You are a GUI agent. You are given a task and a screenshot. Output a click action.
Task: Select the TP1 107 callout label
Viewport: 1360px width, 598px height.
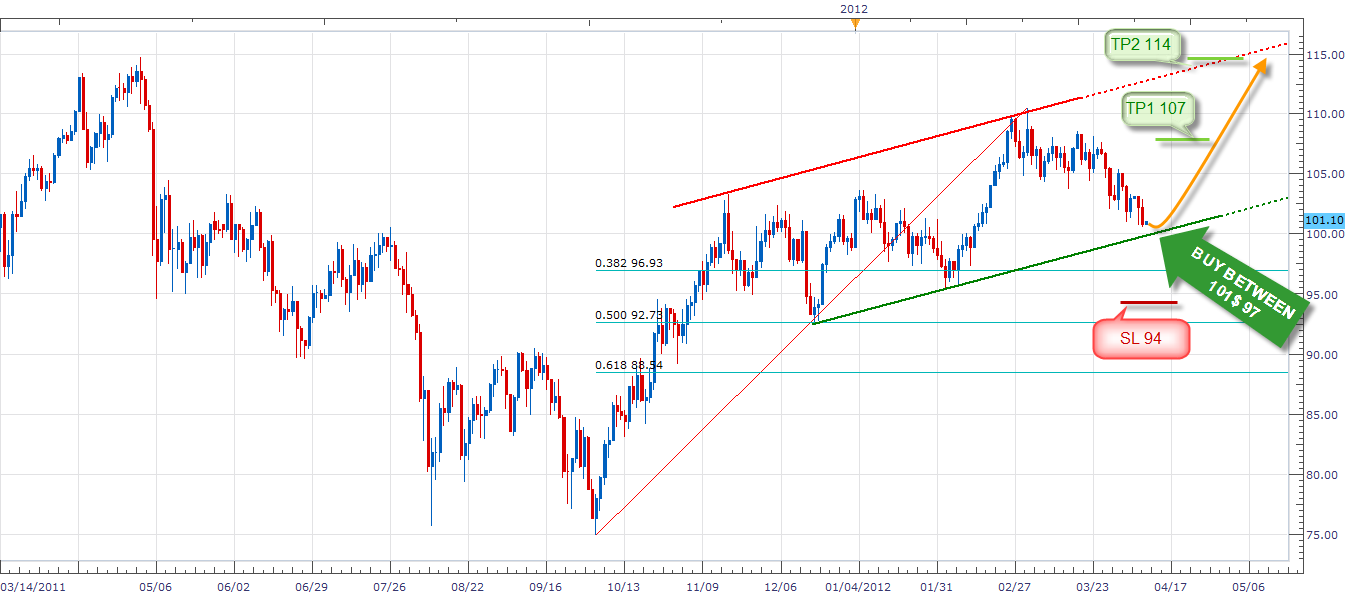point(1158,109)
